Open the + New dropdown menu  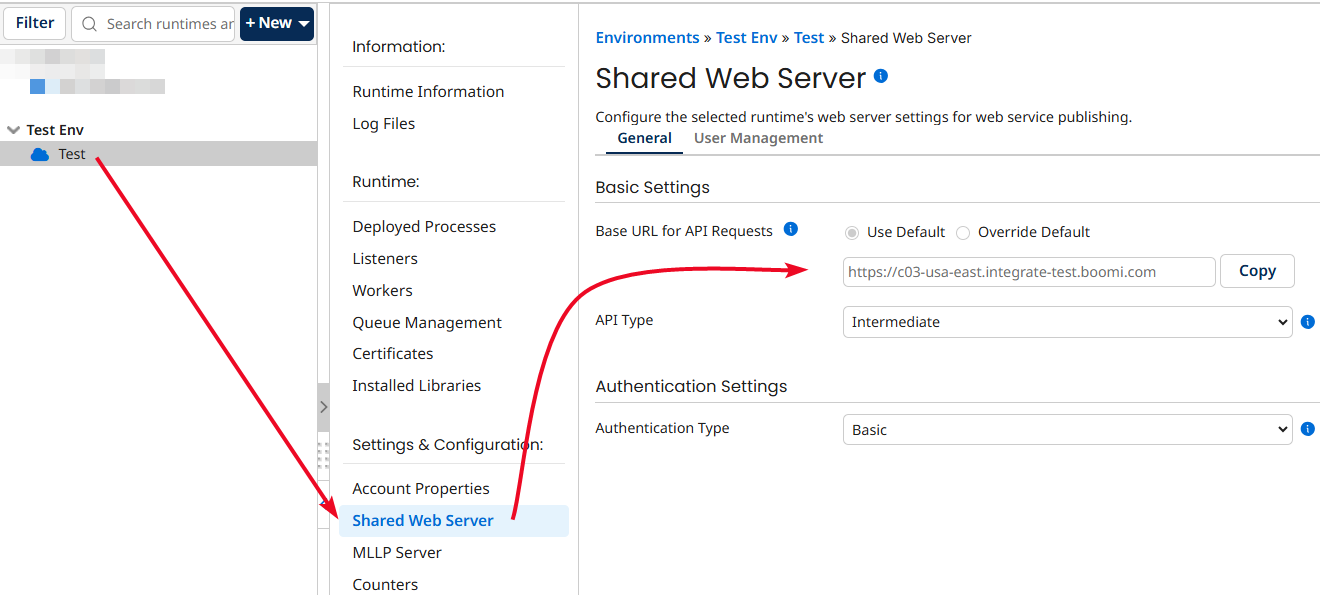point(277,23)
